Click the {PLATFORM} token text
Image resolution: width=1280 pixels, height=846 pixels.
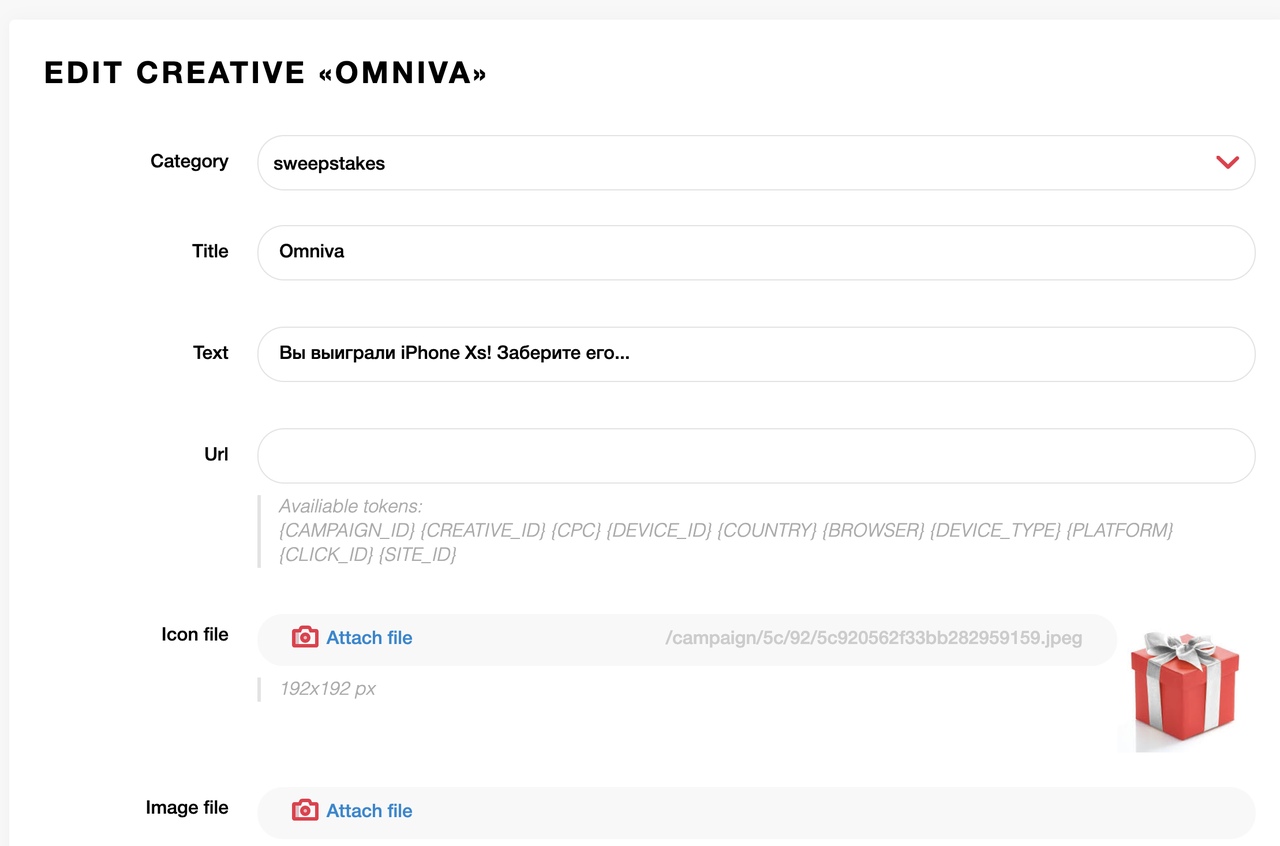pyautogui.click(x=1120, y=530)
